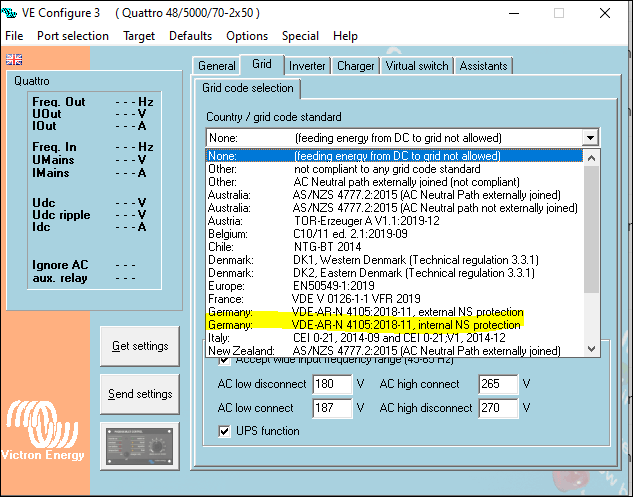Close the VE Configure window

pos(605,13)
